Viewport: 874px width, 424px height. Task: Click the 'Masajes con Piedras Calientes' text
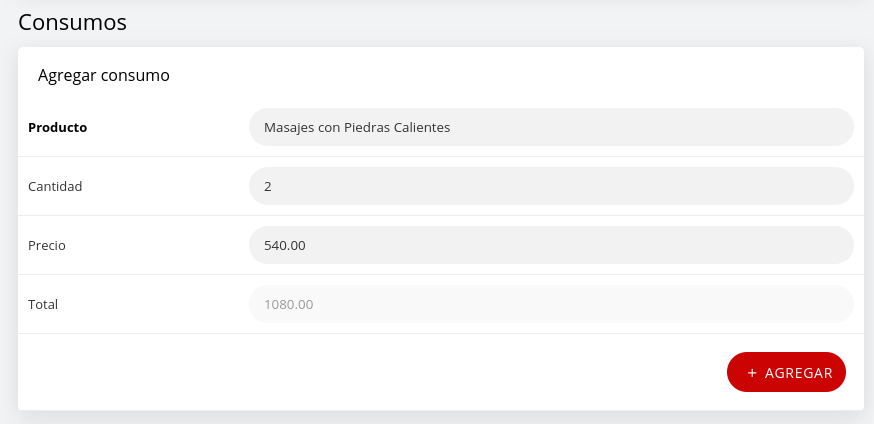(357, 128)
